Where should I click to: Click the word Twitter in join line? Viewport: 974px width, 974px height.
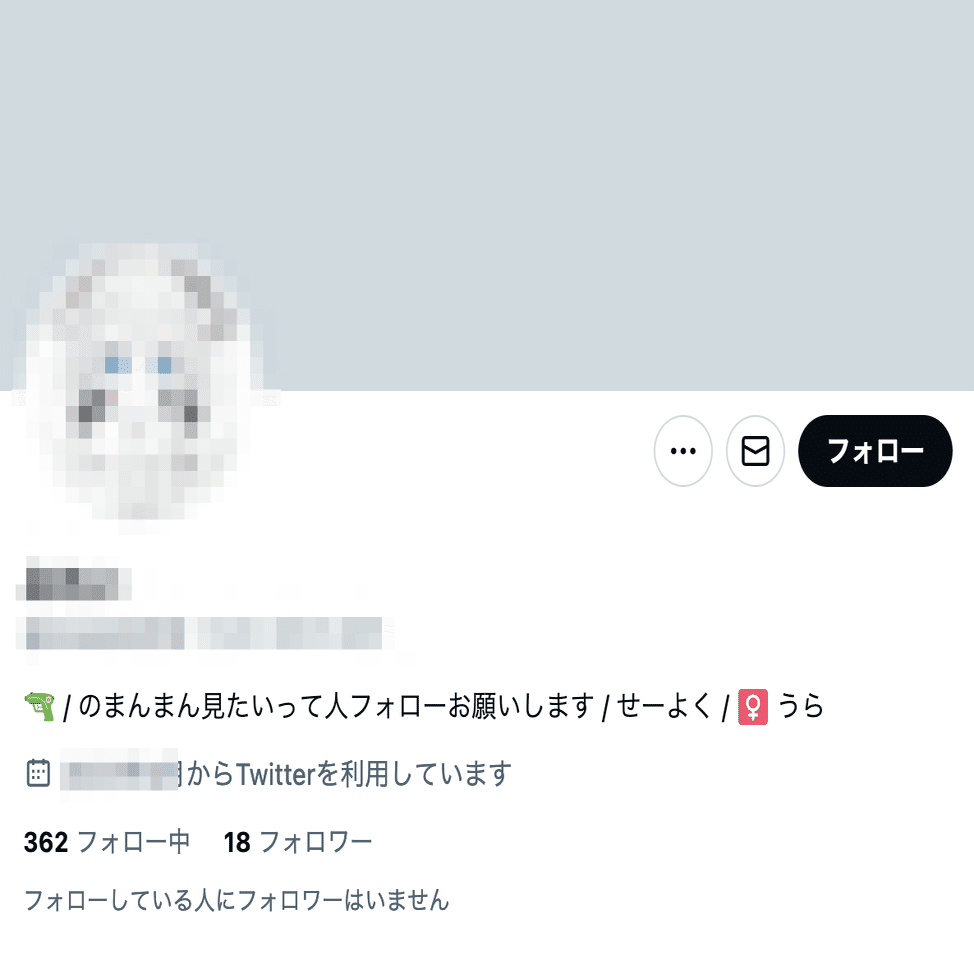pyautogui.click(x=276, y=774)
